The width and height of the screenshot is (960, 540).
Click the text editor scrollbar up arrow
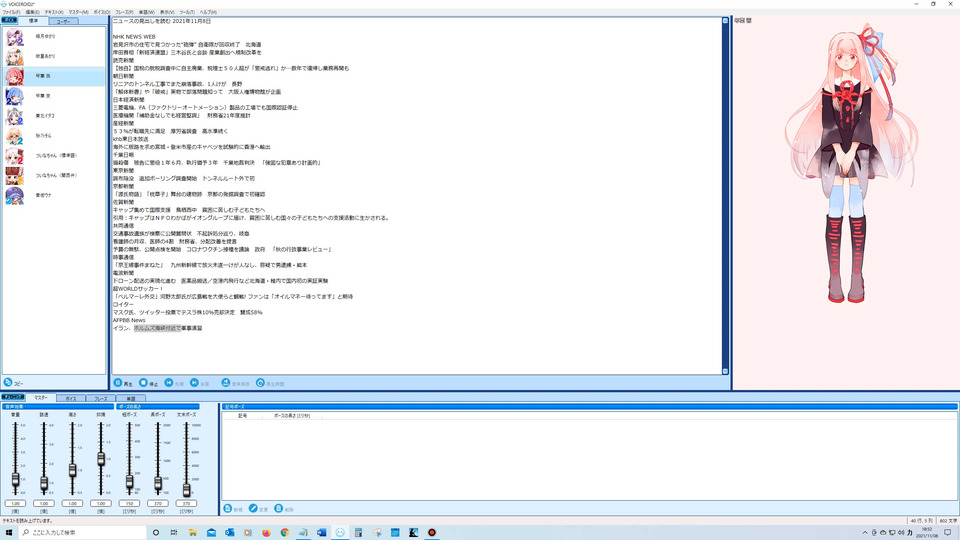(x=726, y=21)
